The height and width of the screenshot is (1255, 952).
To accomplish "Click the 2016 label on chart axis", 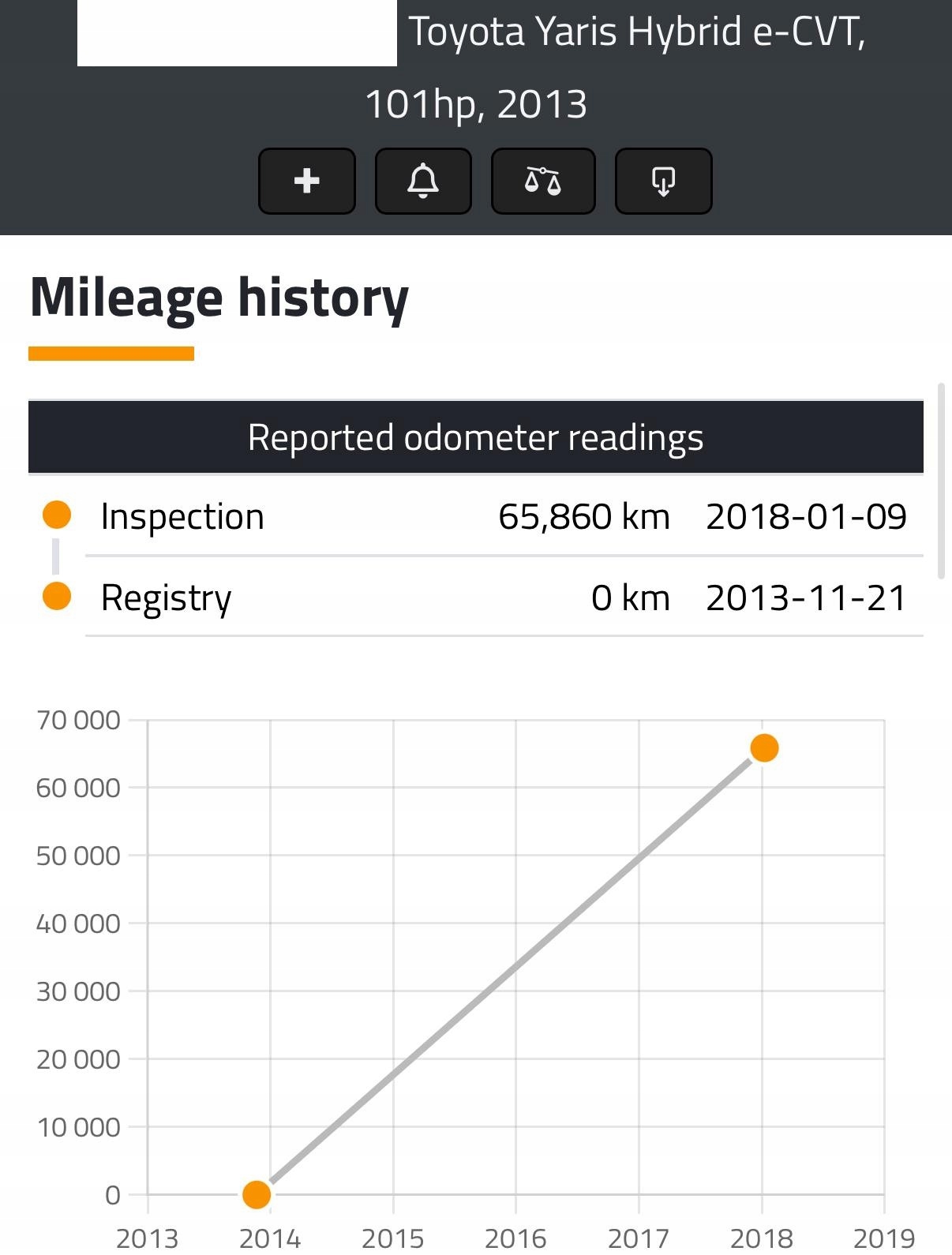I will (515, 1238).
